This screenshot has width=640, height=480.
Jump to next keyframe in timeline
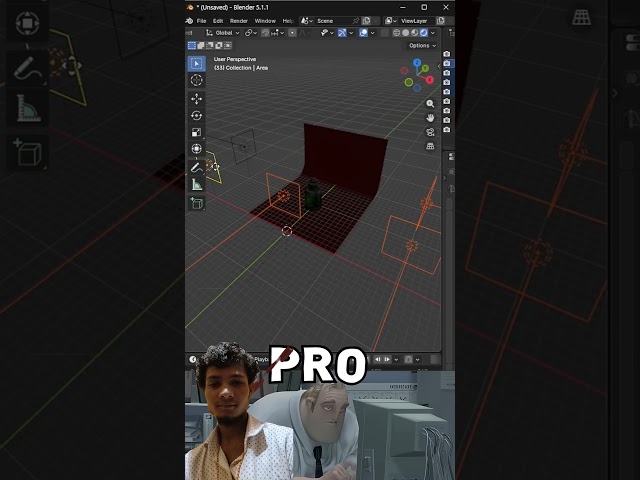pos(387,360)
